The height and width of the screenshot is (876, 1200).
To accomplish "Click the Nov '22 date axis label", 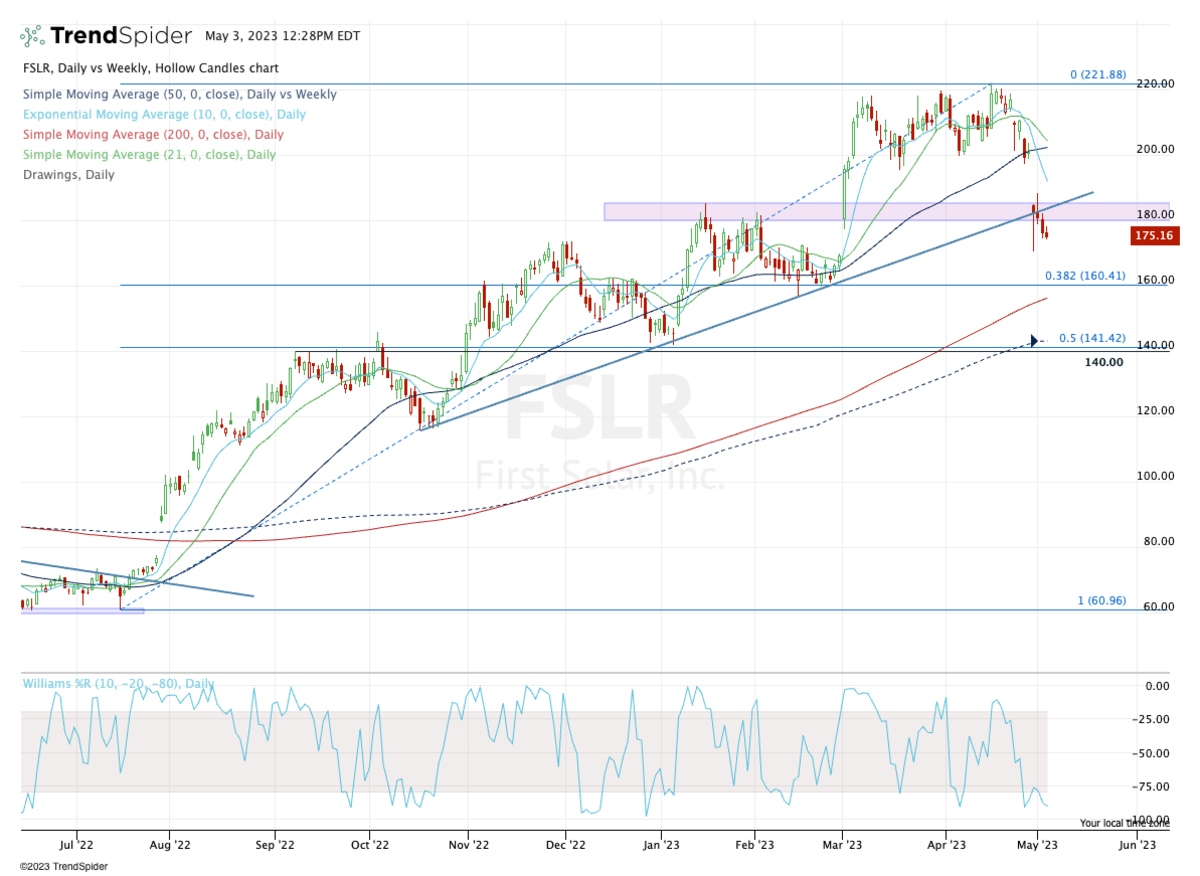I will point(467,845).
